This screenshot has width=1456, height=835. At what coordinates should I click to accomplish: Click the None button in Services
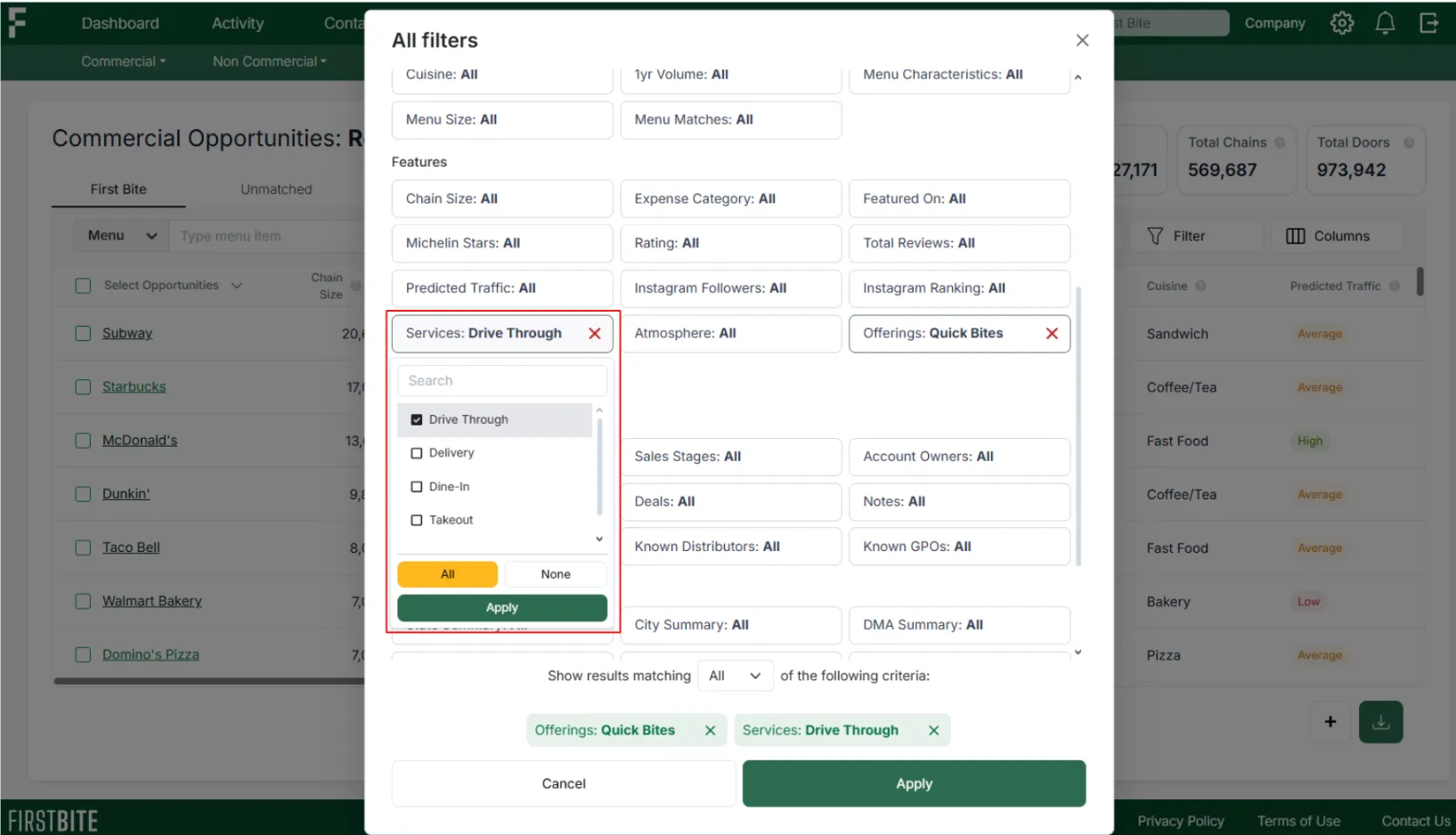(x=556, y=574)
